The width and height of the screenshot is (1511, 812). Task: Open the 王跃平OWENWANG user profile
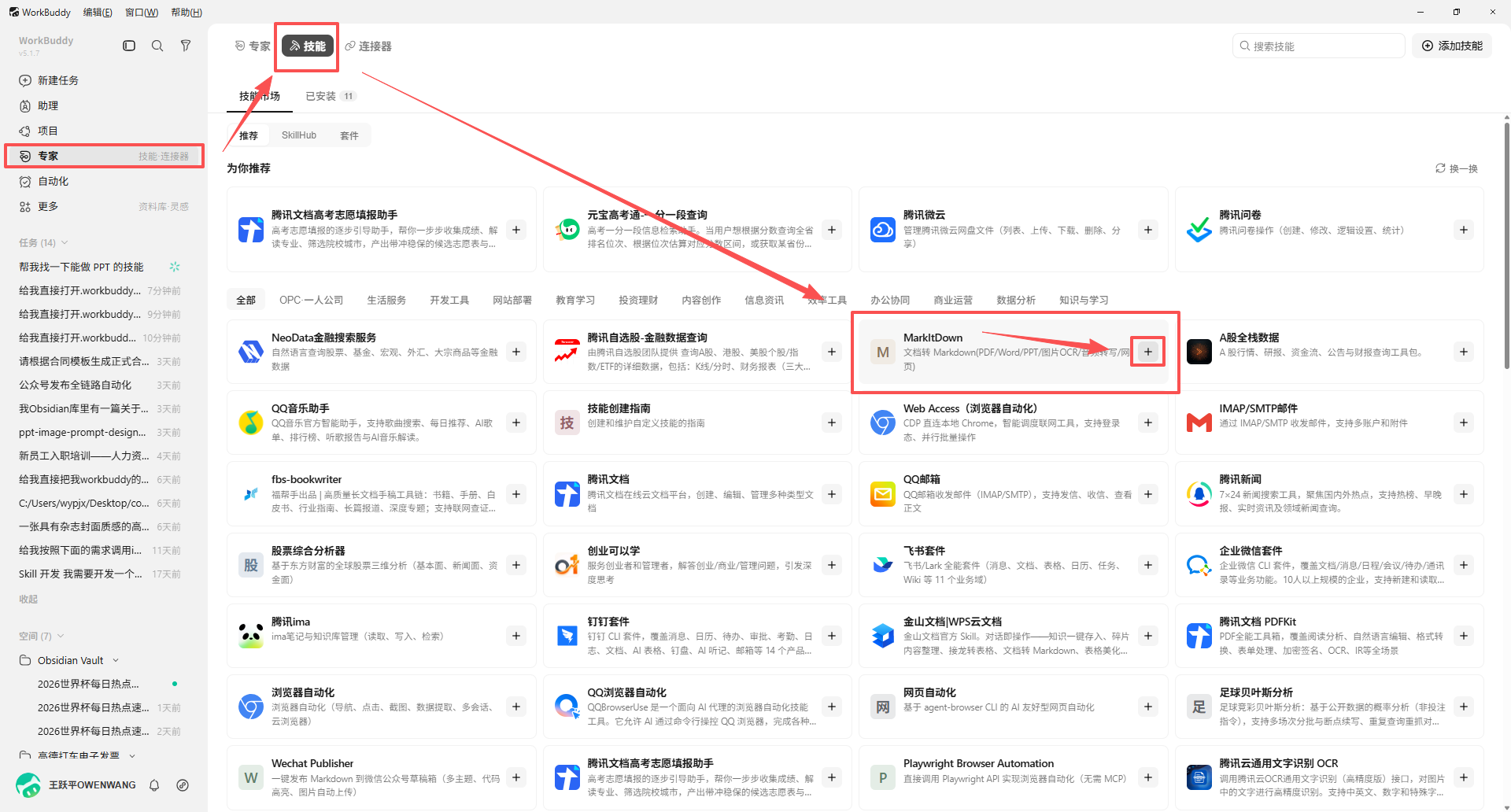pos(76,784)
